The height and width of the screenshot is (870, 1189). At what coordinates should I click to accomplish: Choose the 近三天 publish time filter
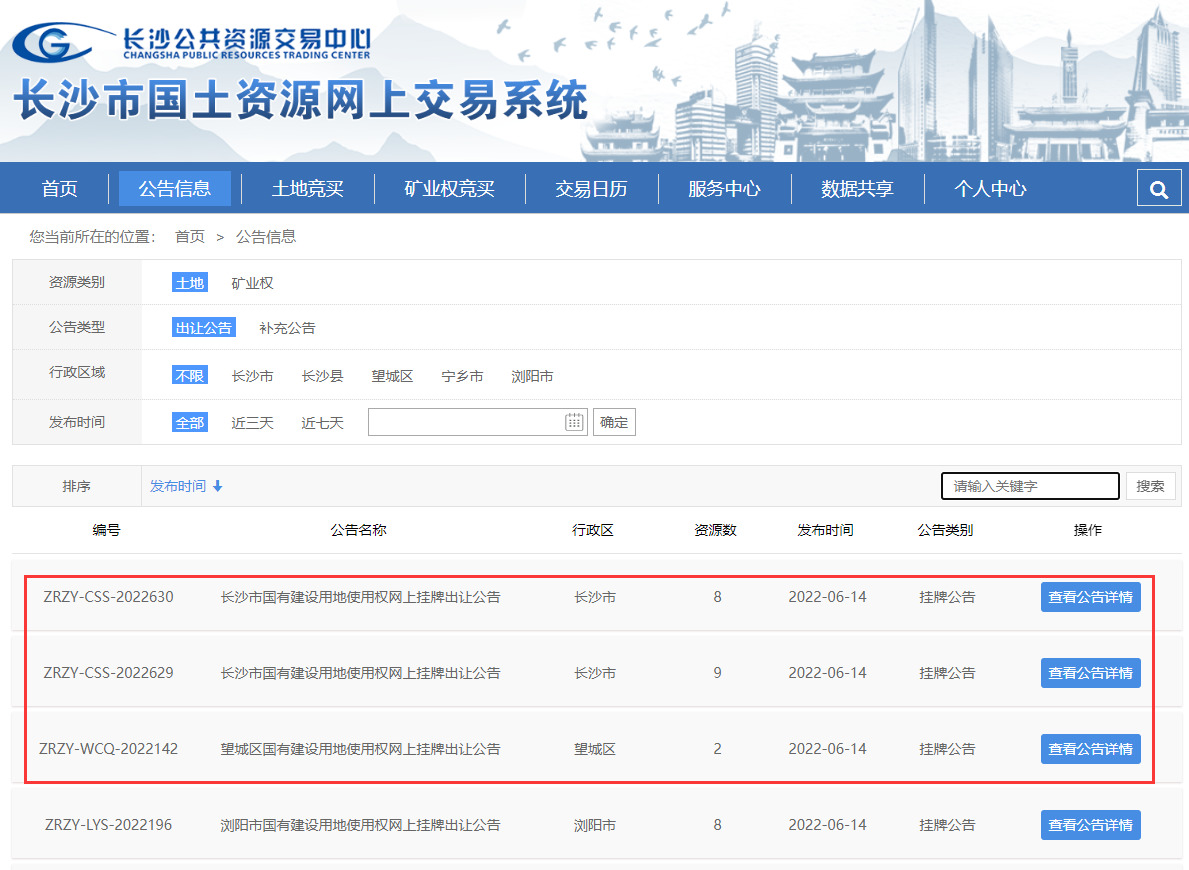pos(252,423)
